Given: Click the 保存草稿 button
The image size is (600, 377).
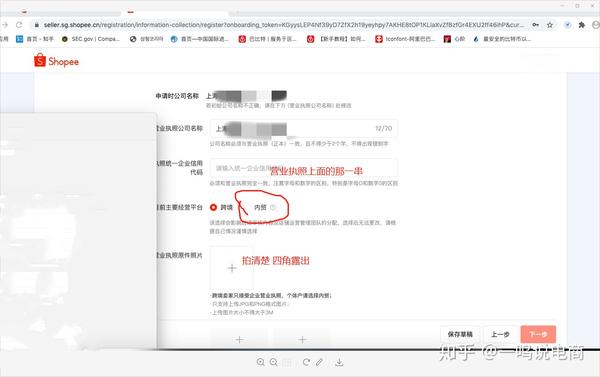Looking at the screenshot, I should coord(460,334).
